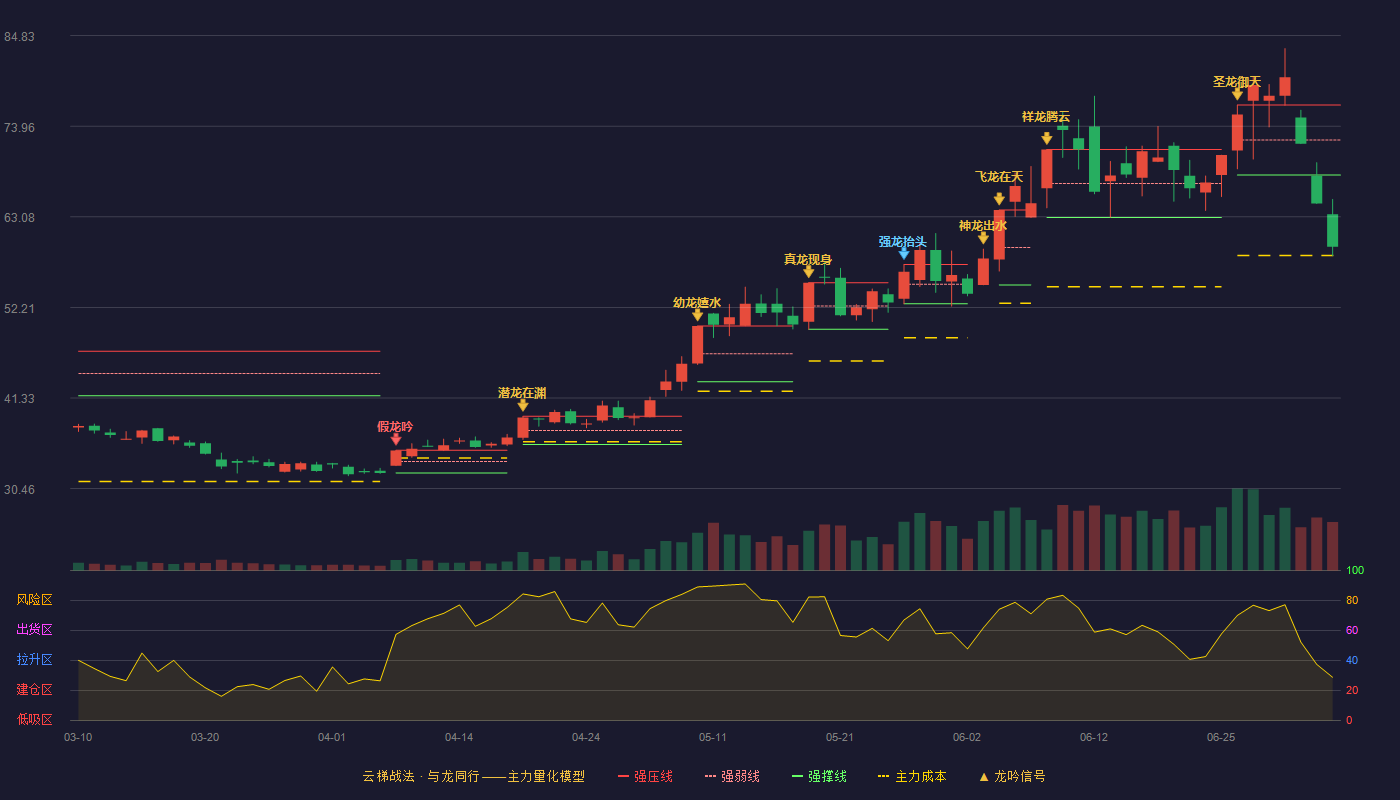Click the 52.21 price axis label
This screenshot has width=1400, height=800.
click(19, 309)
